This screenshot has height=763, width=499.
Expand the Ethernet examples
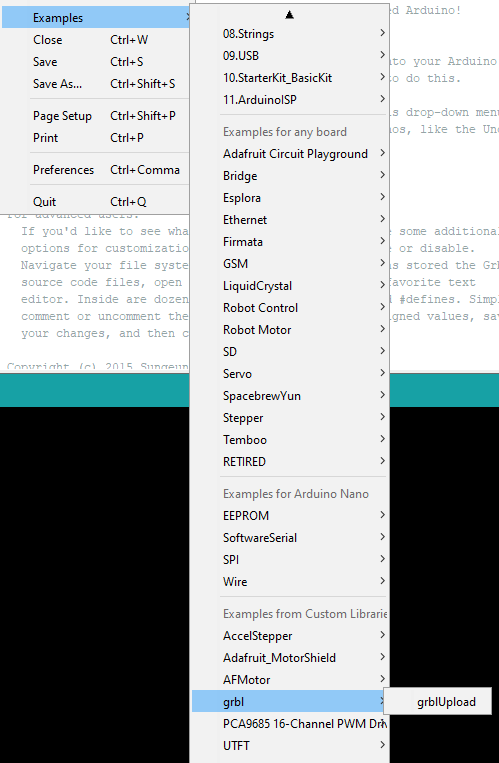pos(290,220)
